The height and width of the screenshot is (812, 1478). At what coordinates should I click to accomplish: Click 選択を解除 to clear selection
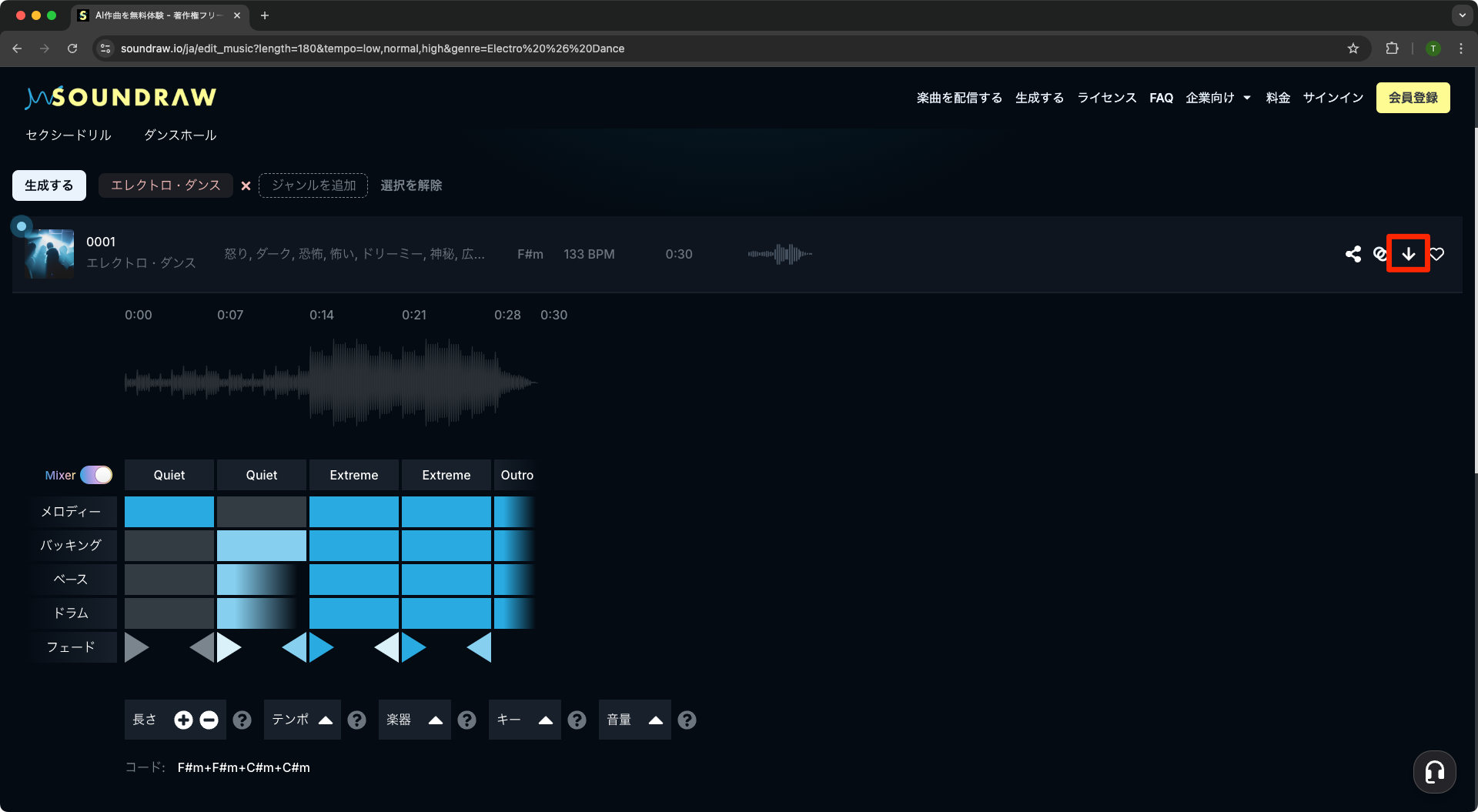[x=411, y=185]
